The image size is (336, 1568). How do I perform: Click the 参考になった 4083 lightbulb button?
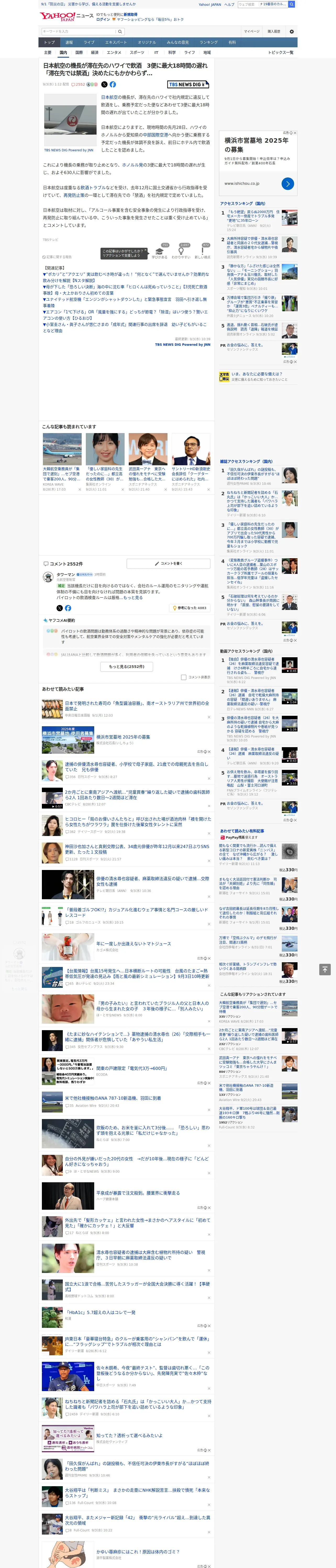[190, 608]
